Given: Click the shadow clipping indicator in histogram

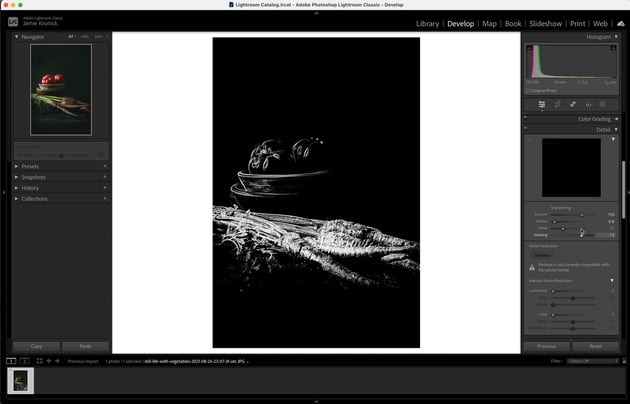Looking at the screenshot, I should 530,48.
